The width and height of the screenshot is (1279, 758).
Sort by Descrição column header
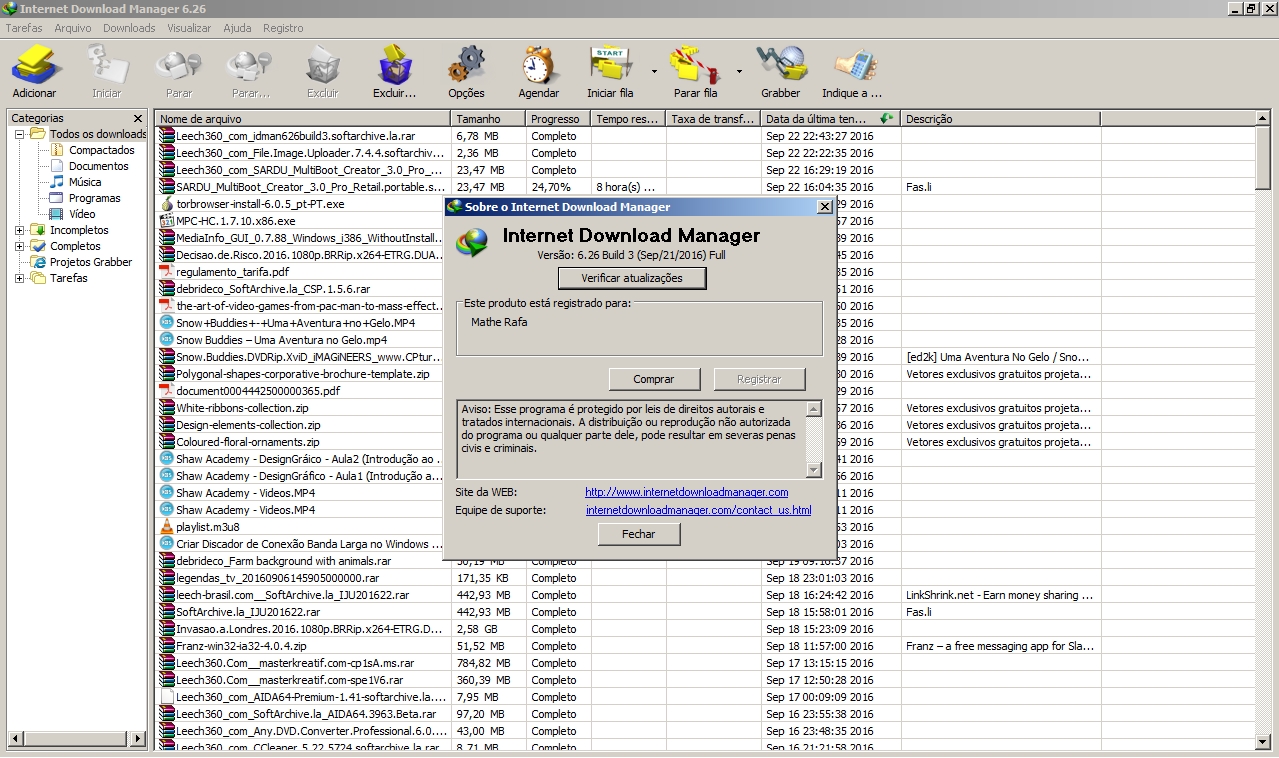click(x=1000, y=119)
